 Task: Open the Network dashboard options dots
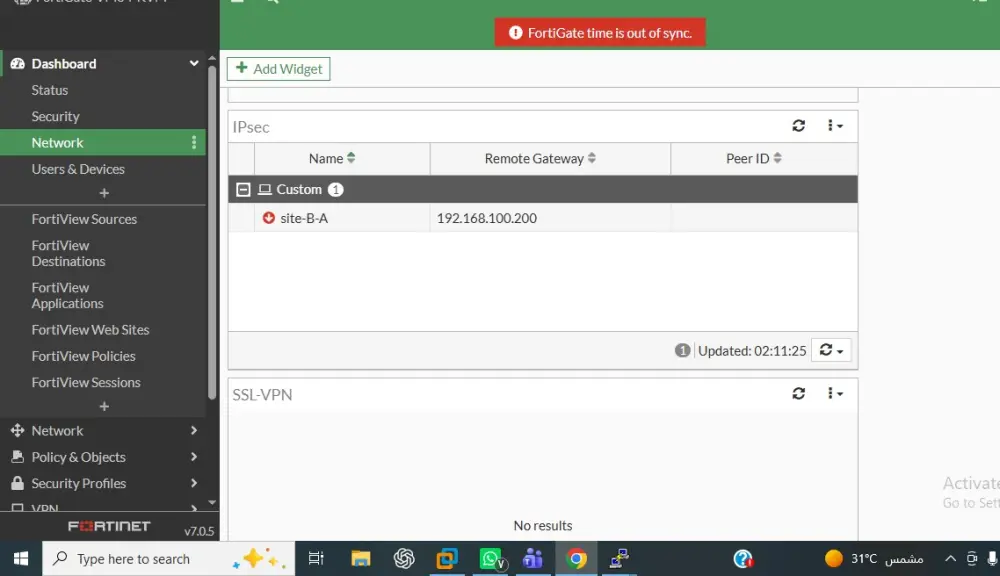pyautogui.click(x=194, y=142)
